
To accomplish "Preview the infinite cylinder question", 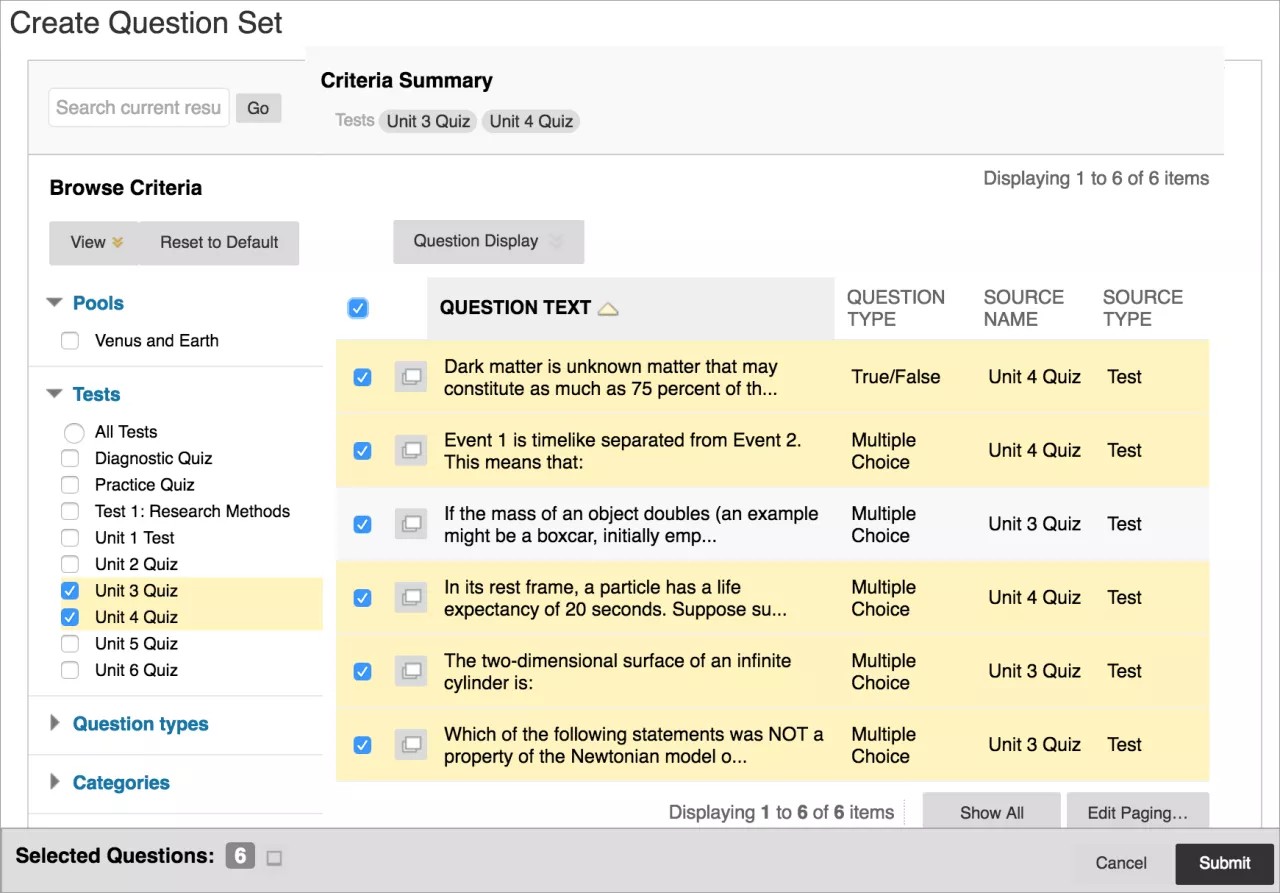I will coord(410,671).
